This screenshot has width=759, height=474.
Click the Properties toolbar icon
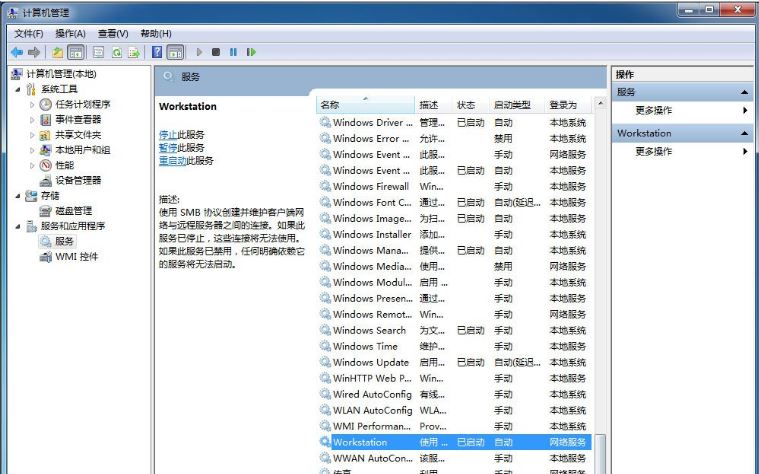(x=98, y=52)
